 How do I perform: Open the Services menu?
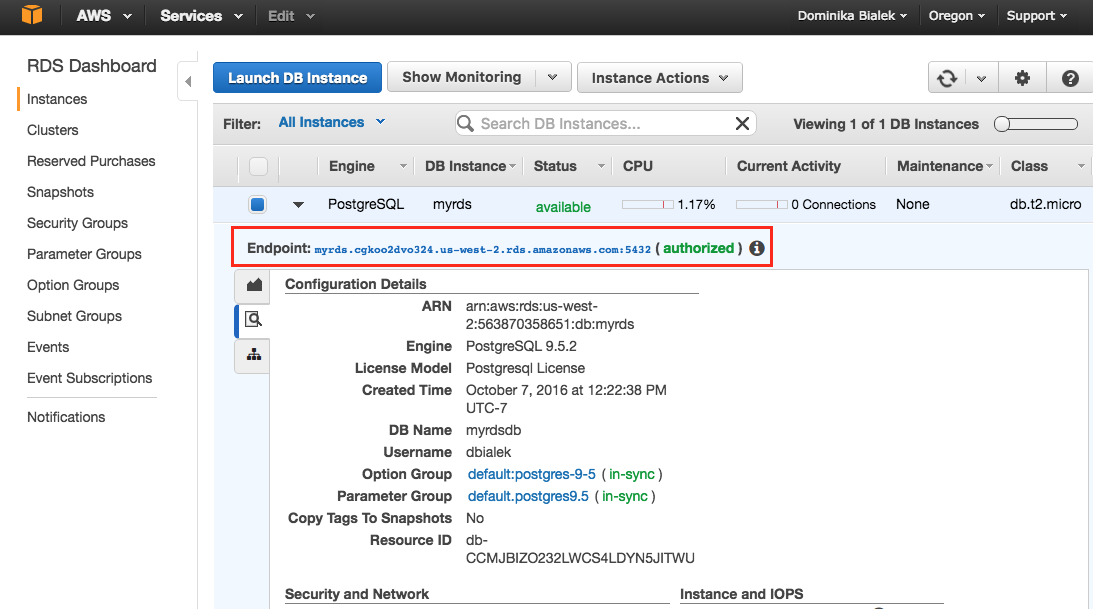(x=201, y=15)
